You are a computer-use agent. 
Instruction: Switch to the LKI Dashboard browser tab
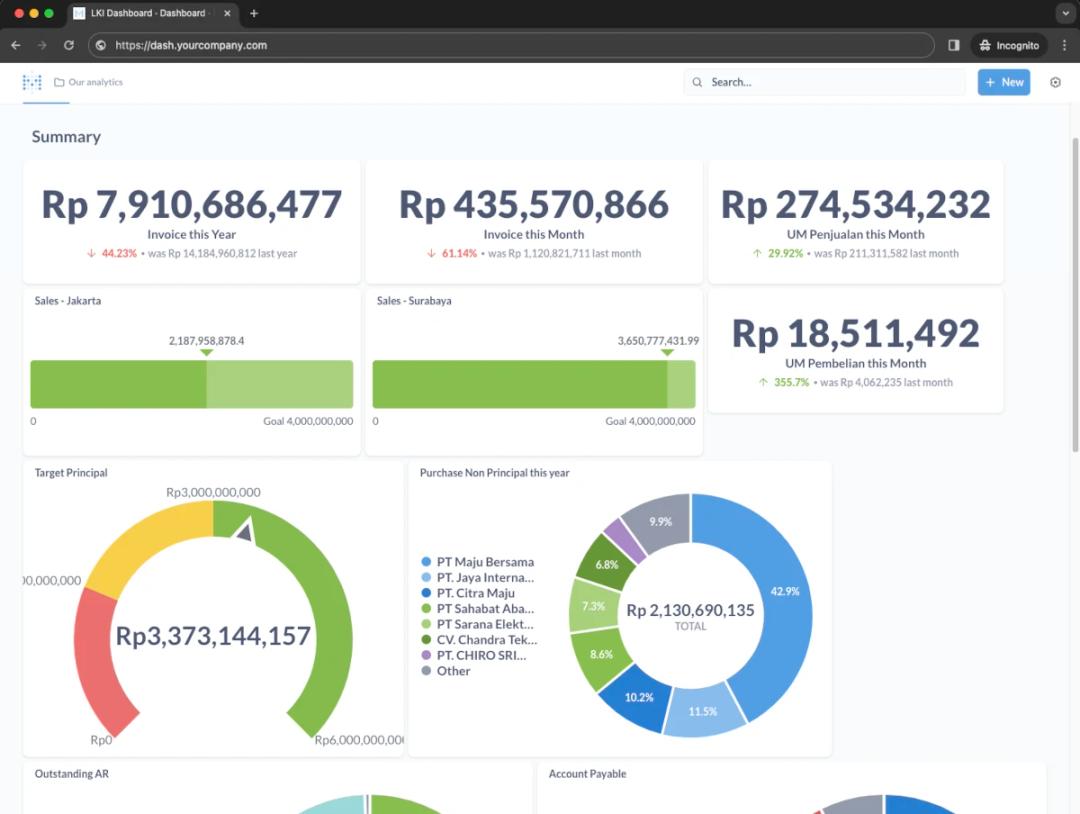click(150, 14)
